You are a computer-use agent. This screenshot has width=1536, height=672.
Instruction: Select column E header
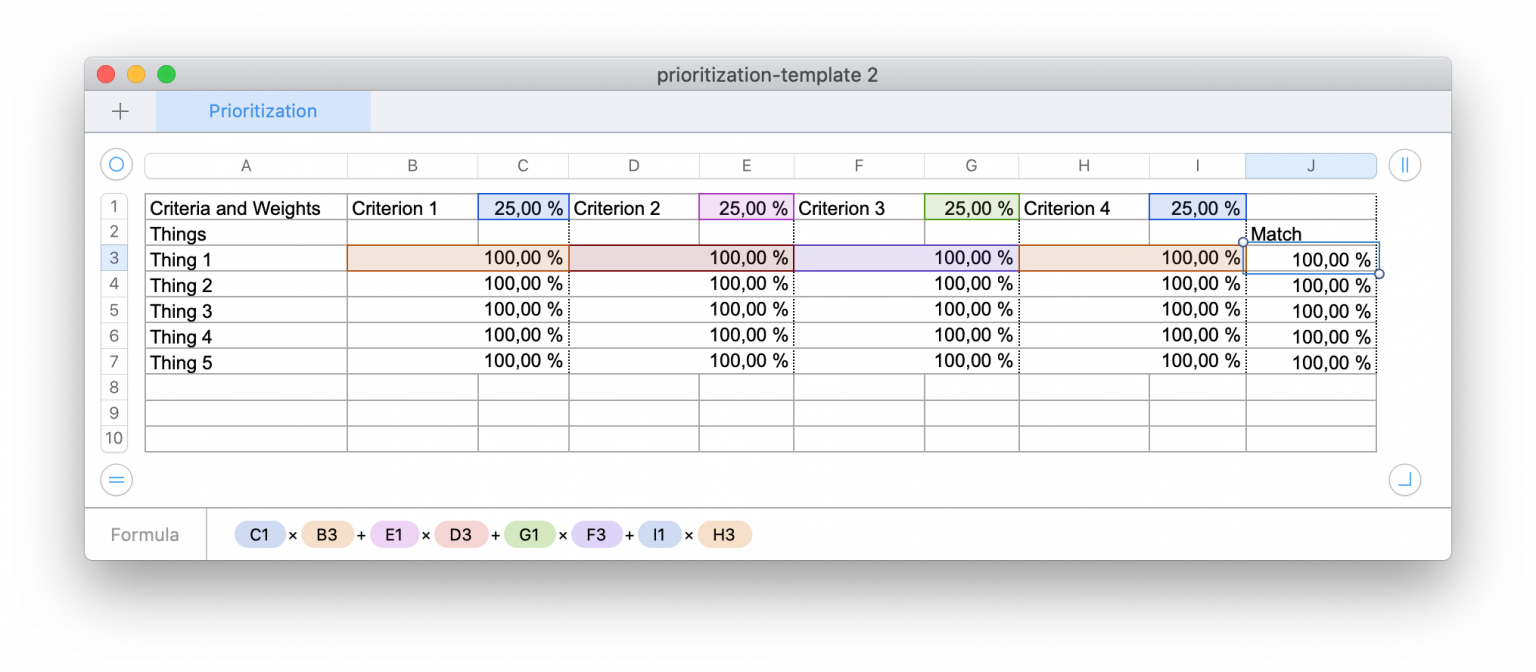coord(746,166)
